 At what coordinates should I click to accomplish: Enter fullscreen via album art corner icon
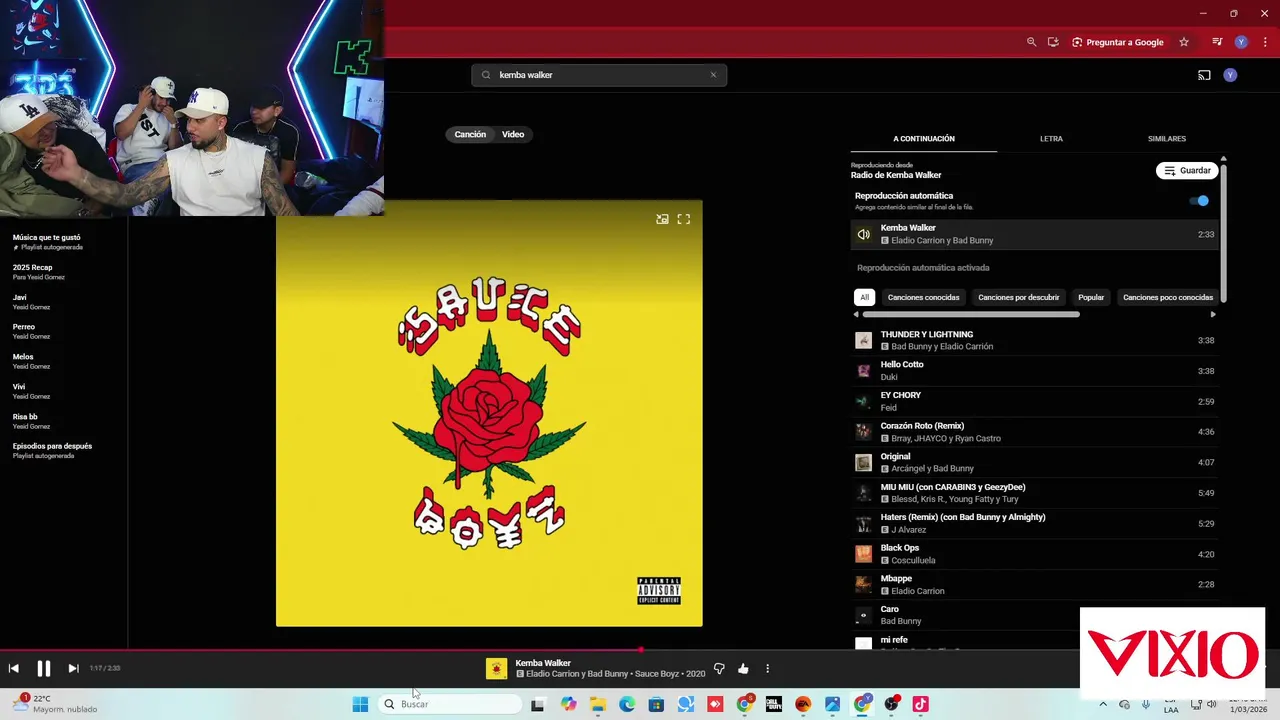point(684,219)
